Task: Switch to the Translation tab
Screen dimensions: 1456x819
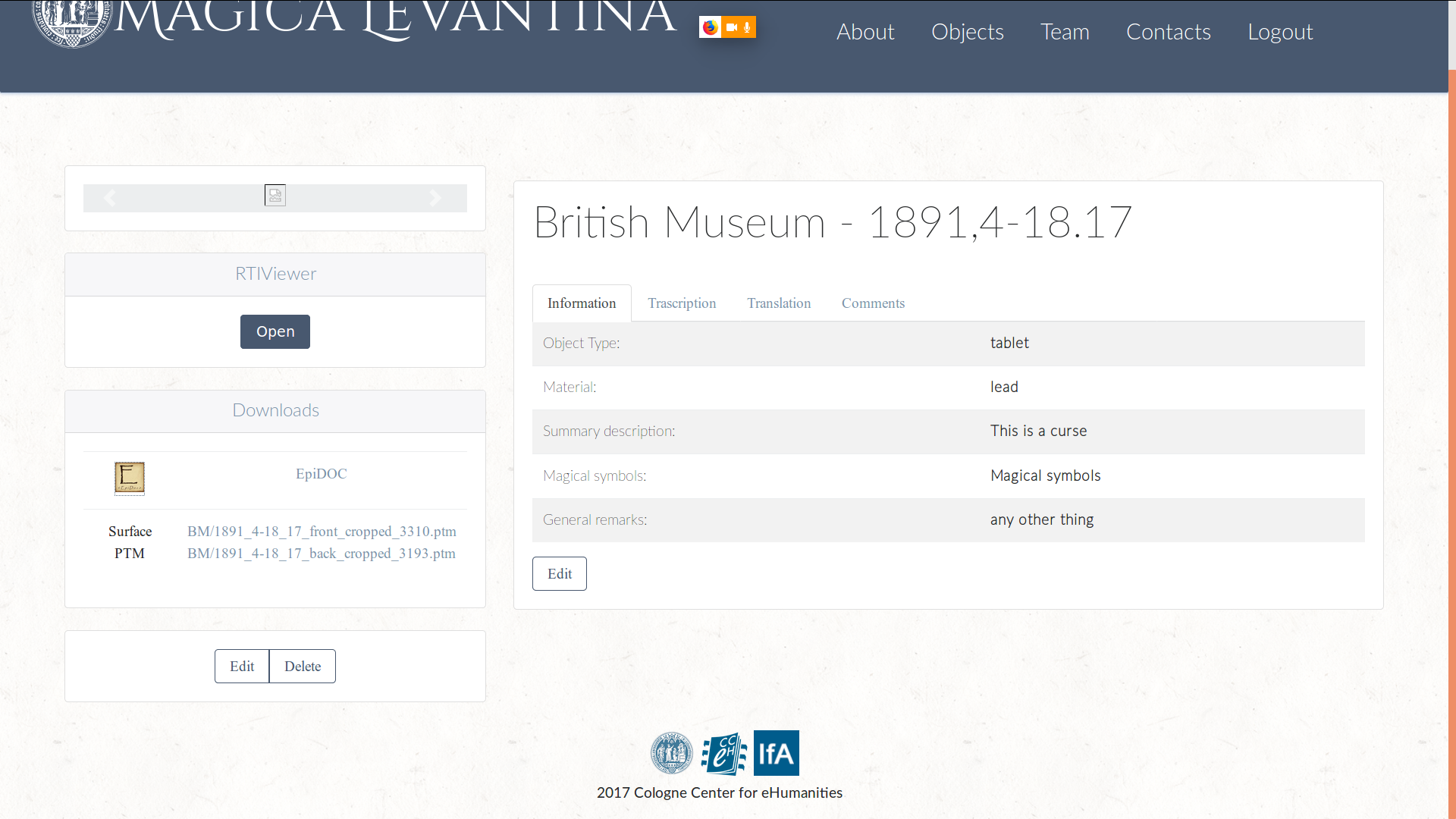Action: (x=778, y=303)
